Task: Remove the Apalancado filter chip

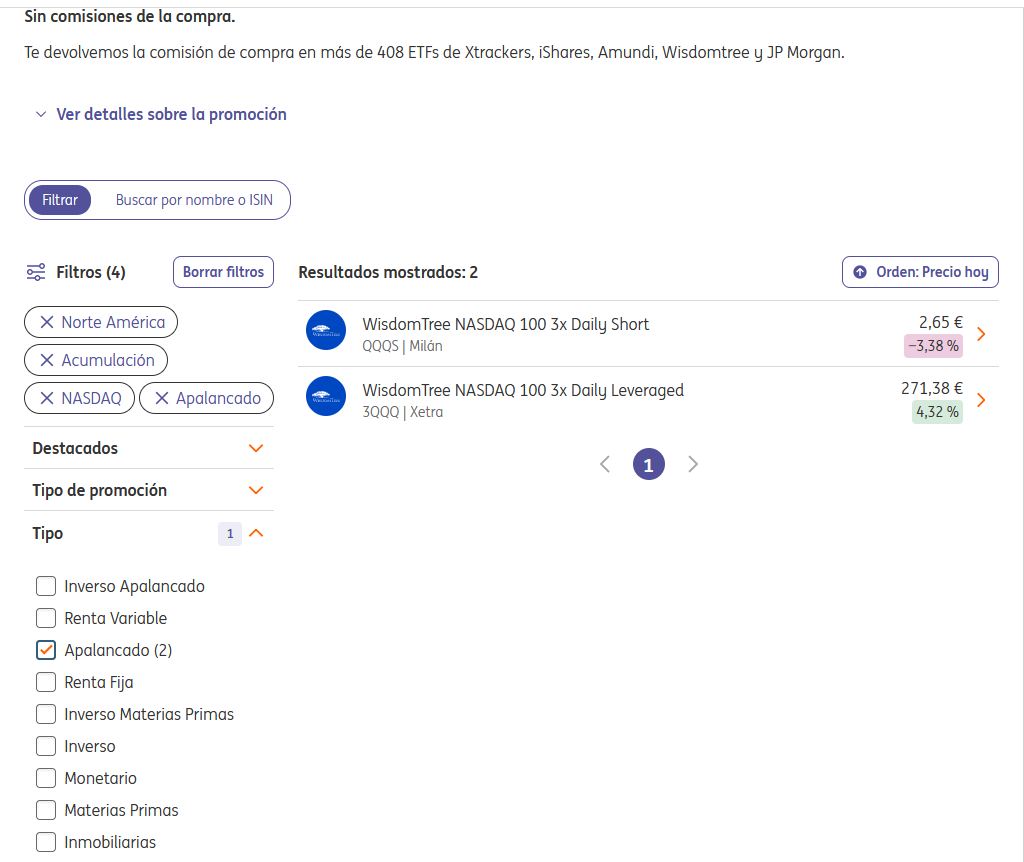Action: [x=161, y=398]
